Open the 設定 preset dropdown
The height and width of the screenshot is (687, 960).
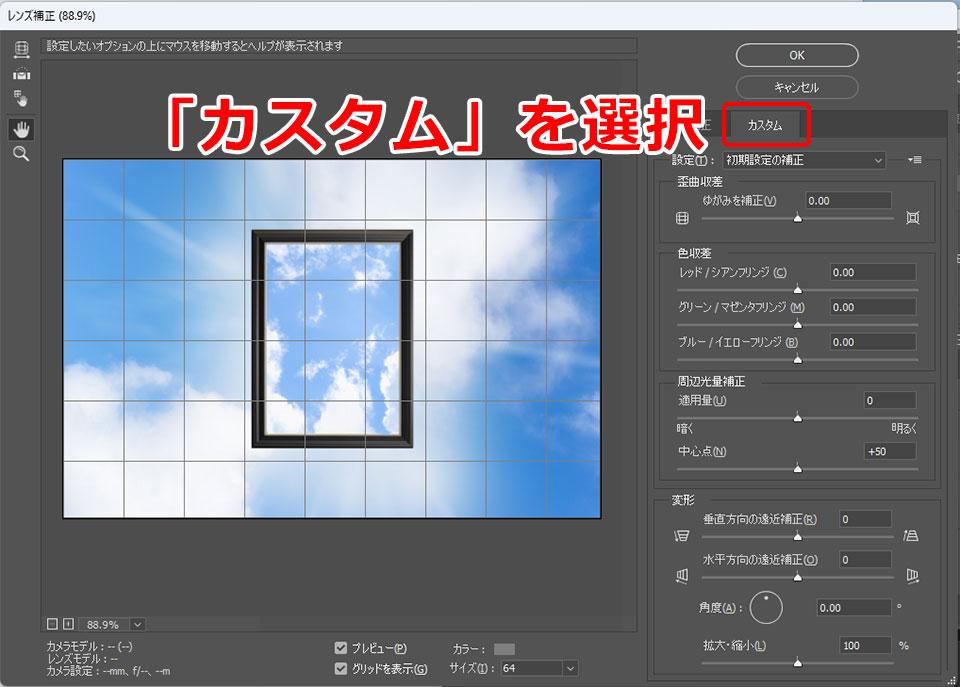(804, 160)
